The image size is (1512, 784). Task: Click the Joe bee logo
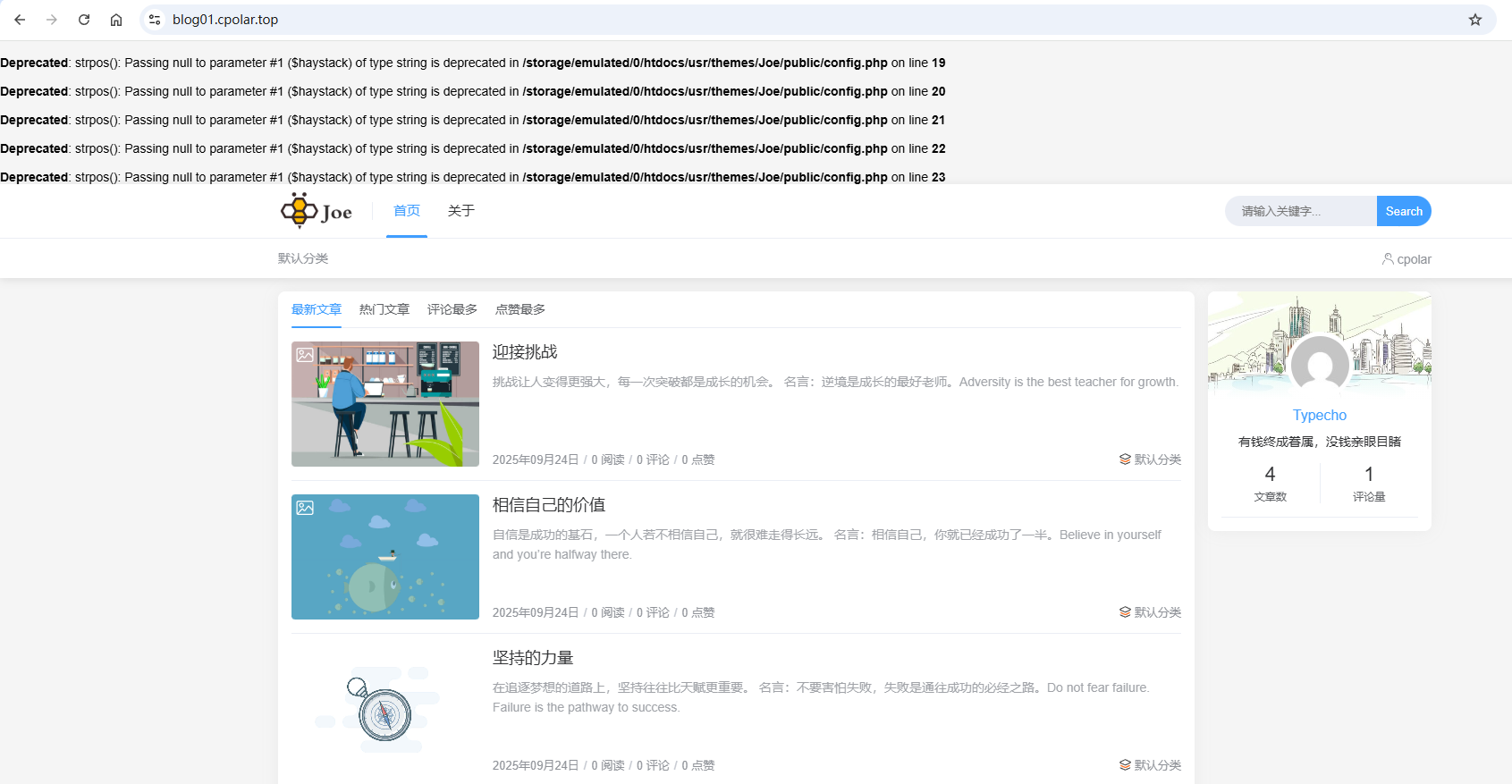point(317,211)
